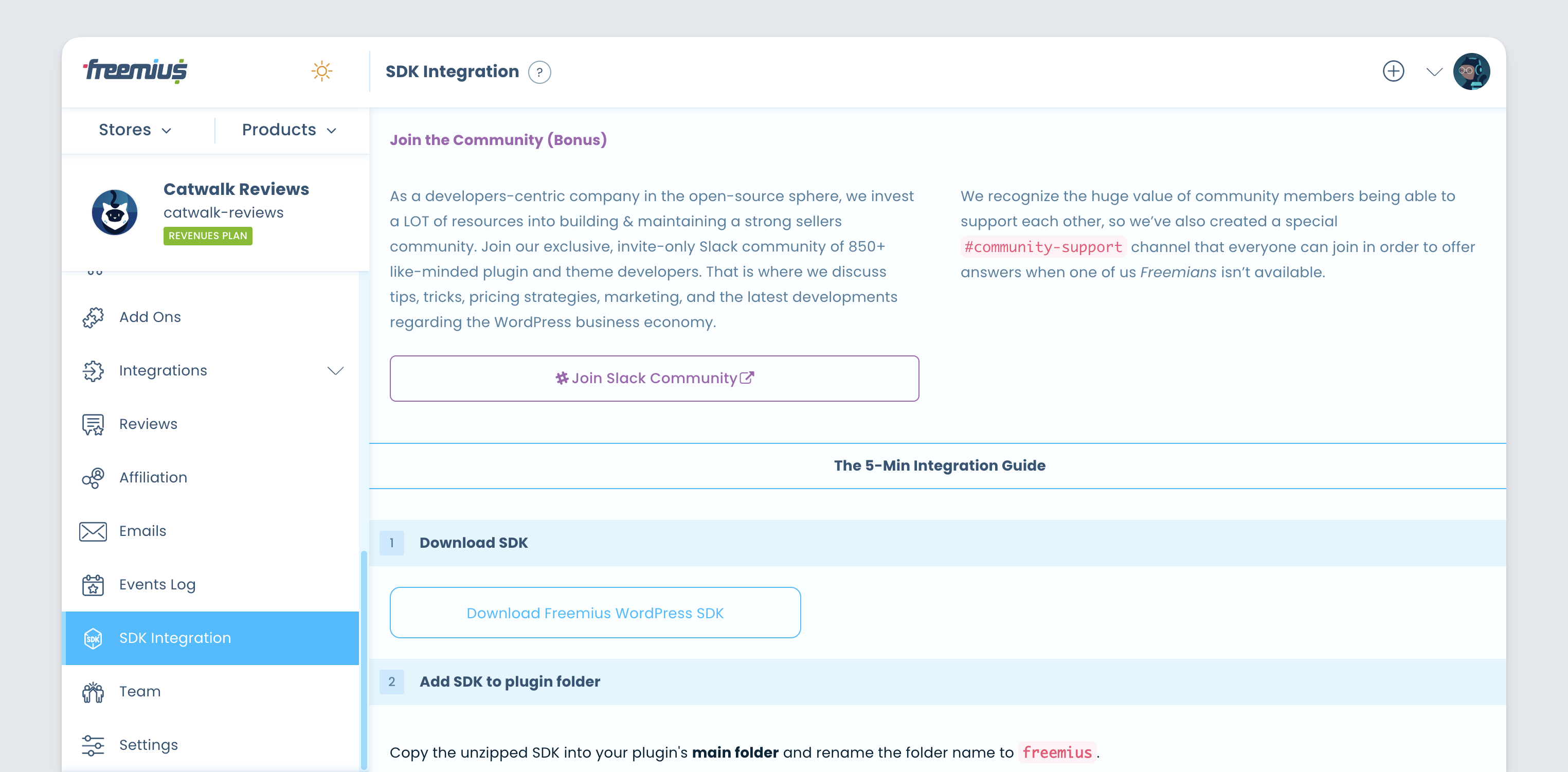Screen dimensions: 1568x772
Task: Click the Add Ons puzzle icon
Action: pos(93,317)
